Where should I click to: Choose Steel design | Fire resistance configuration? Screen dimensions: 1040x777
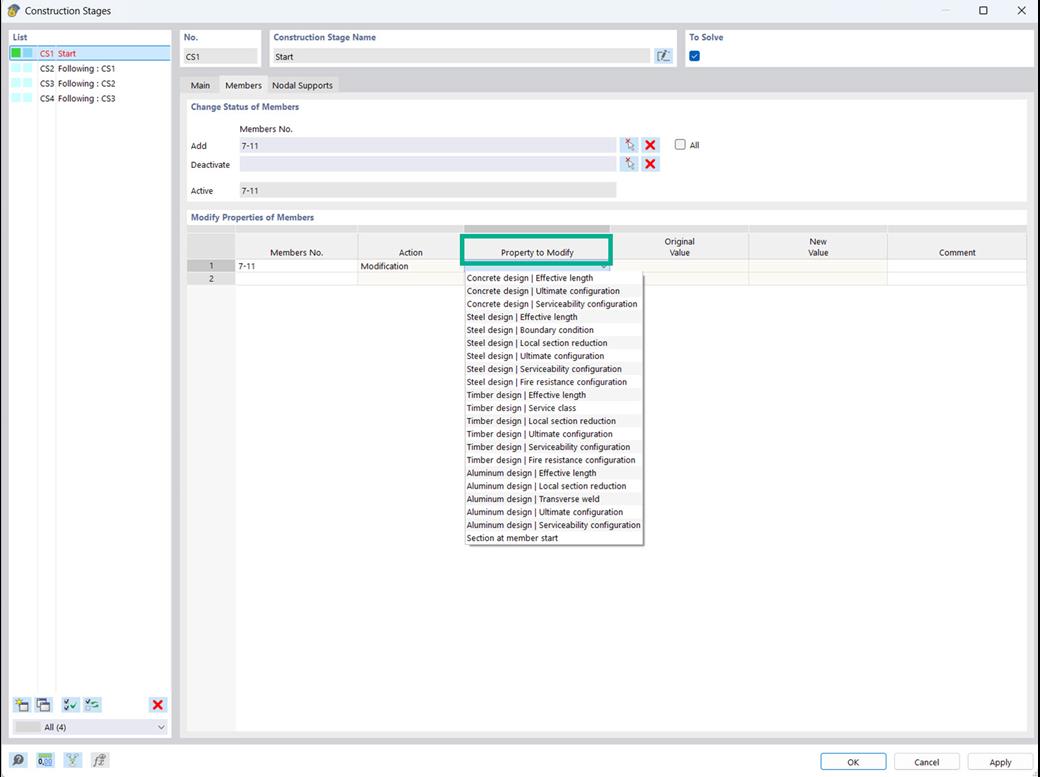coord(553,382)
